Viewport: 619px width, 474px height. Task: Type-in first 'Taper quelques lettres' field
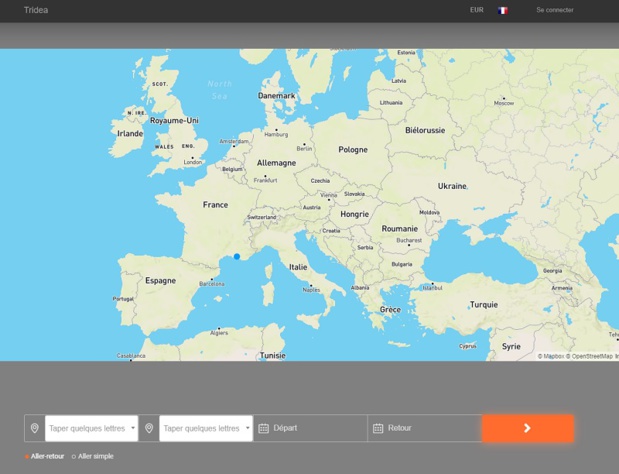point(86,428)
